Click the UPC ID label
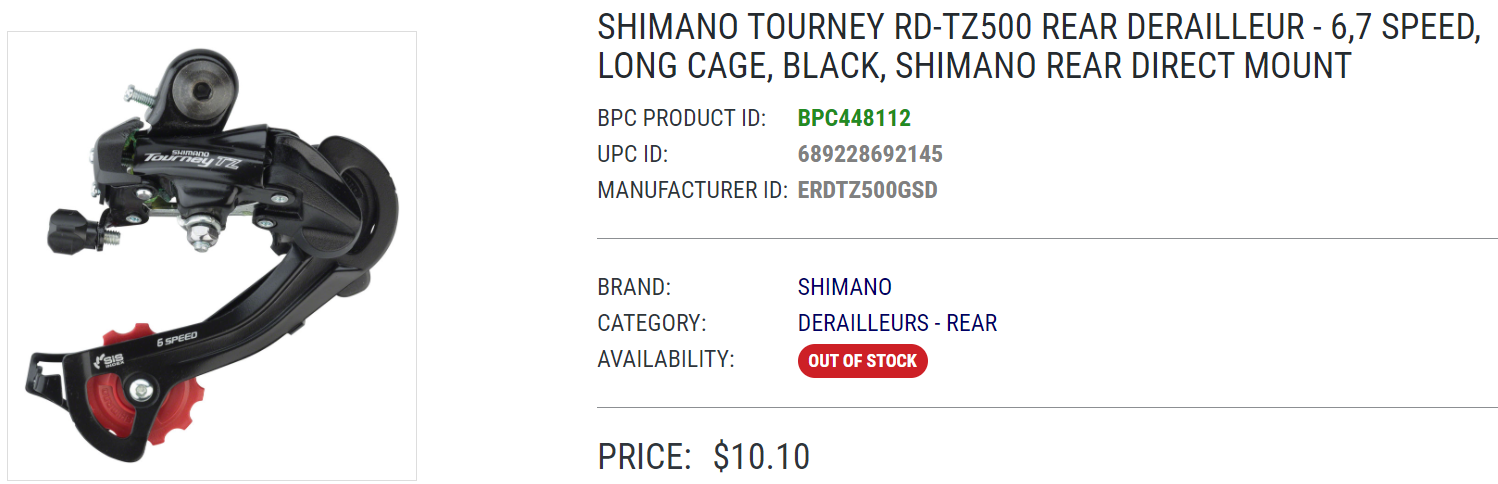 click(x=632, y=154)
